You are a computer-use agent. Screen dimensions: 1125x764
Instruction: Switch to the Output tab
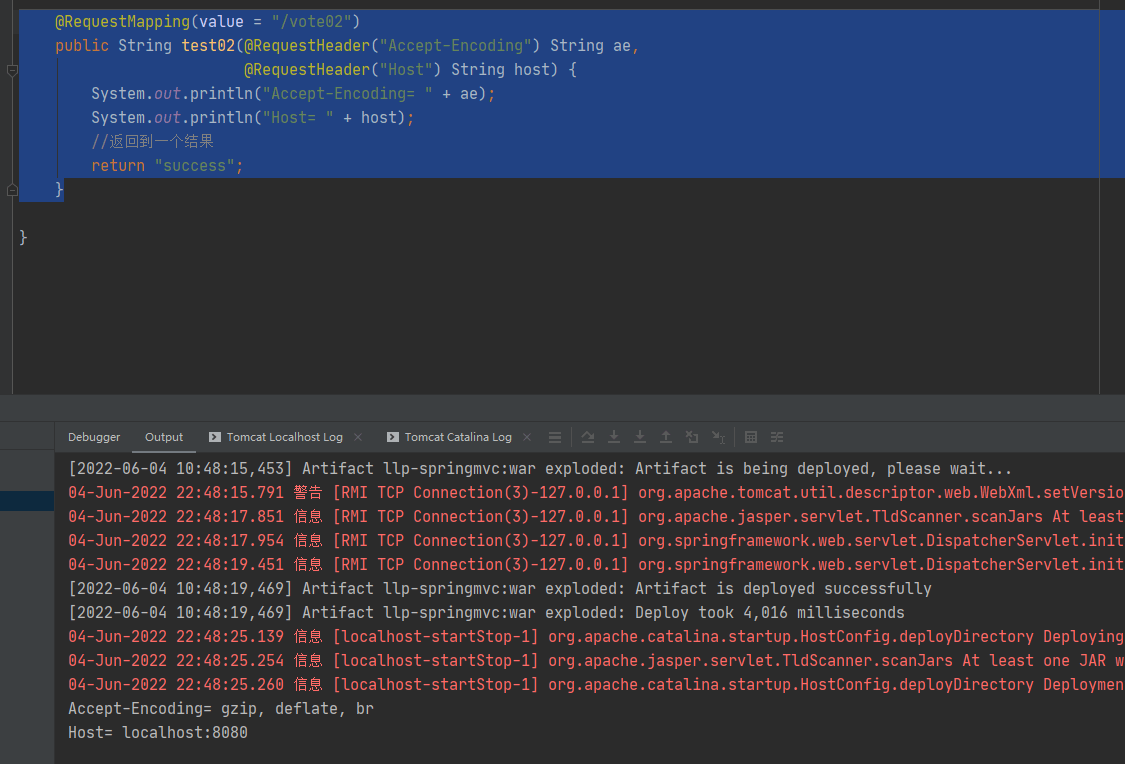pyautogui.click(x=164, y=437)
